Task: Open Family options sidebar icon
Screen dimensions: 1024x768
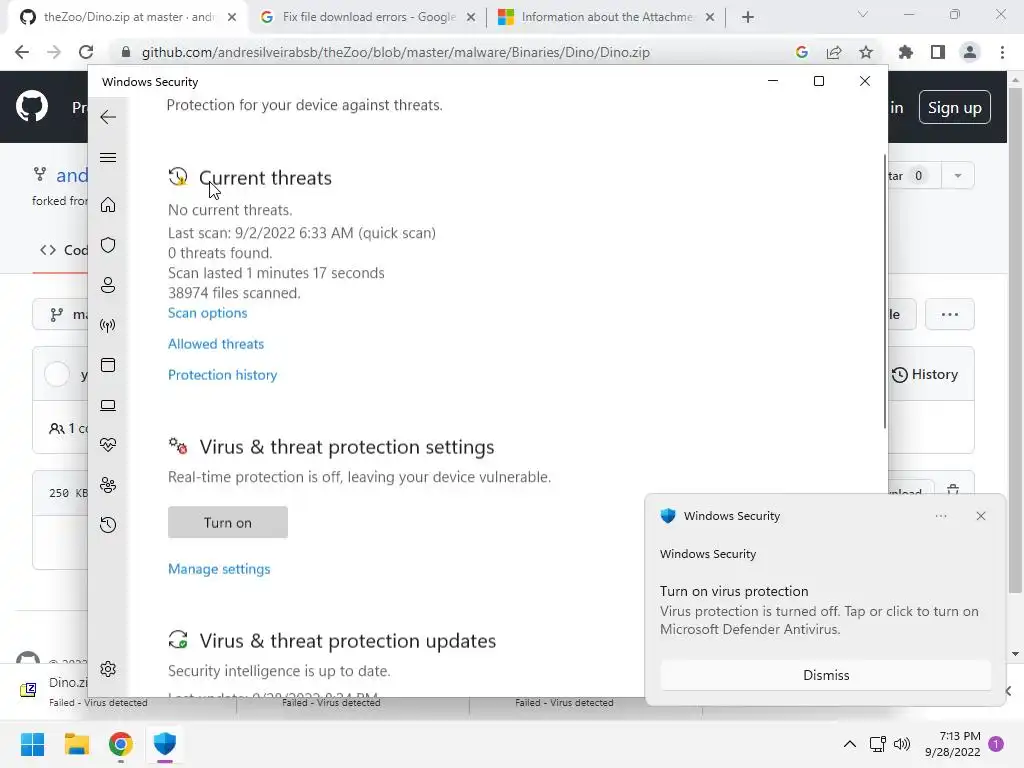Action: coord(108,485)
